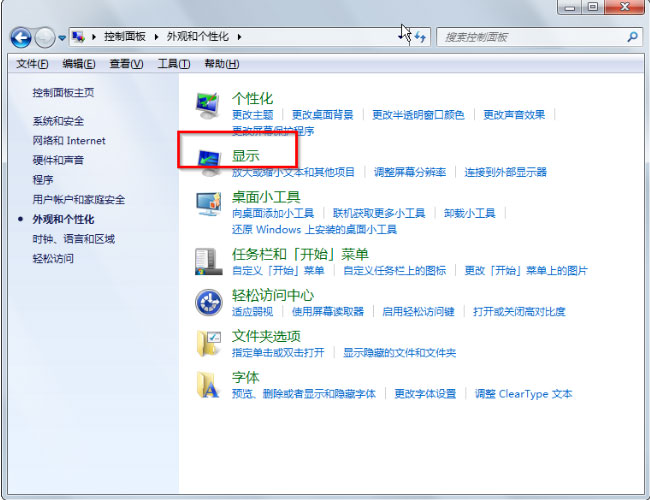Viewport: 650px width, 500px height.
Task: Expand arrow after 外观和个性化 in breadcrumb
Action: [x=239, y=37]
